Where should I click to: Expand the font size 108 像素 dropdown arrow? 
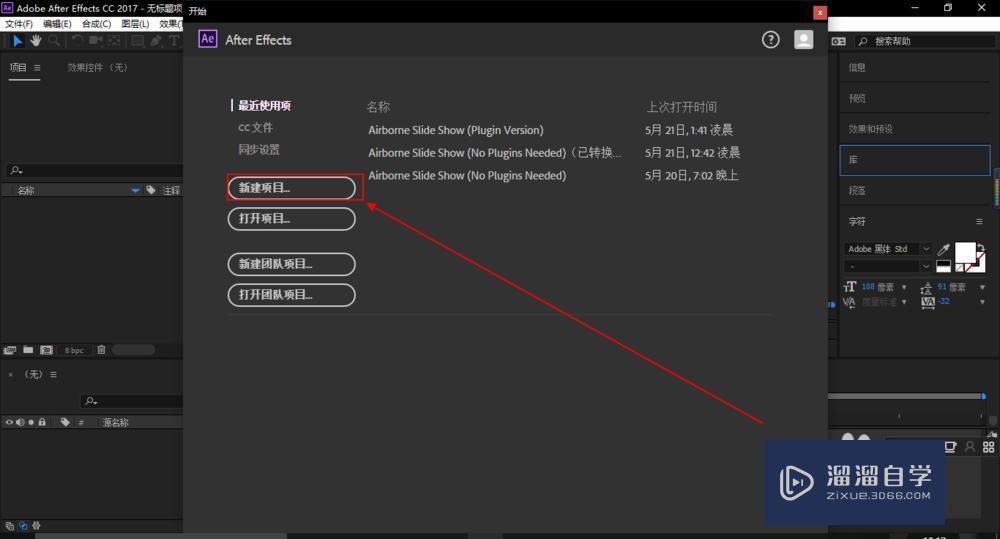click(x=904, y=287)
